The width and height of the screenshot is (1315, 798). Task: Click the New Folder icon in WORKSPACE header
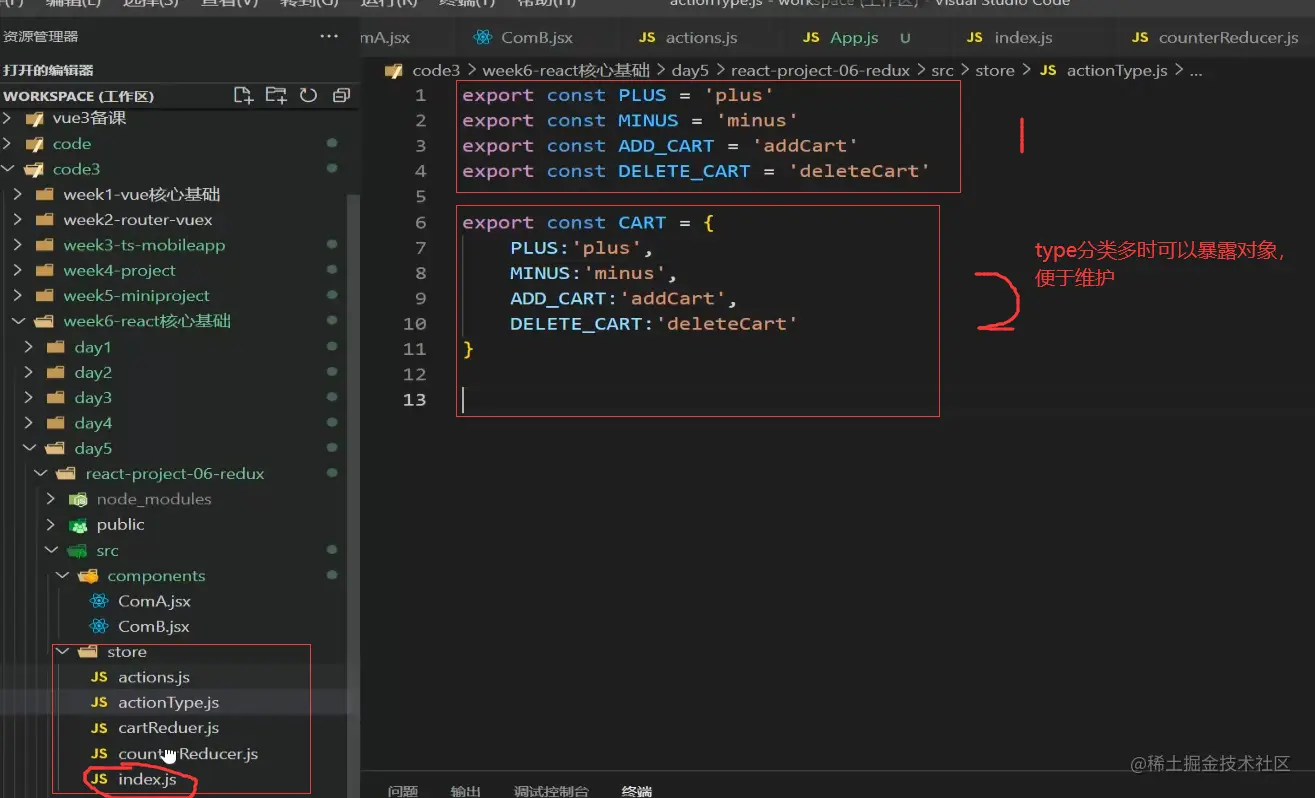(x=276, y=95)
